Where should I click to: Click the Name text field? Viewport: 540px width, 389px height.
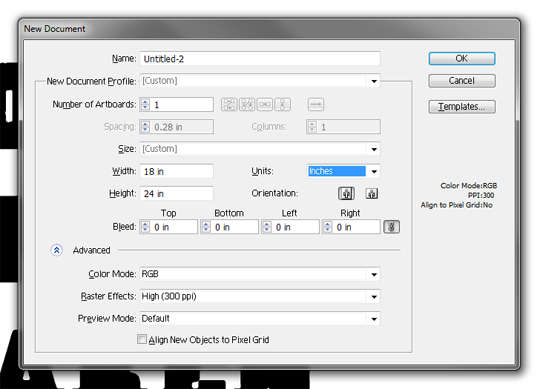click(x=260, y=59)
